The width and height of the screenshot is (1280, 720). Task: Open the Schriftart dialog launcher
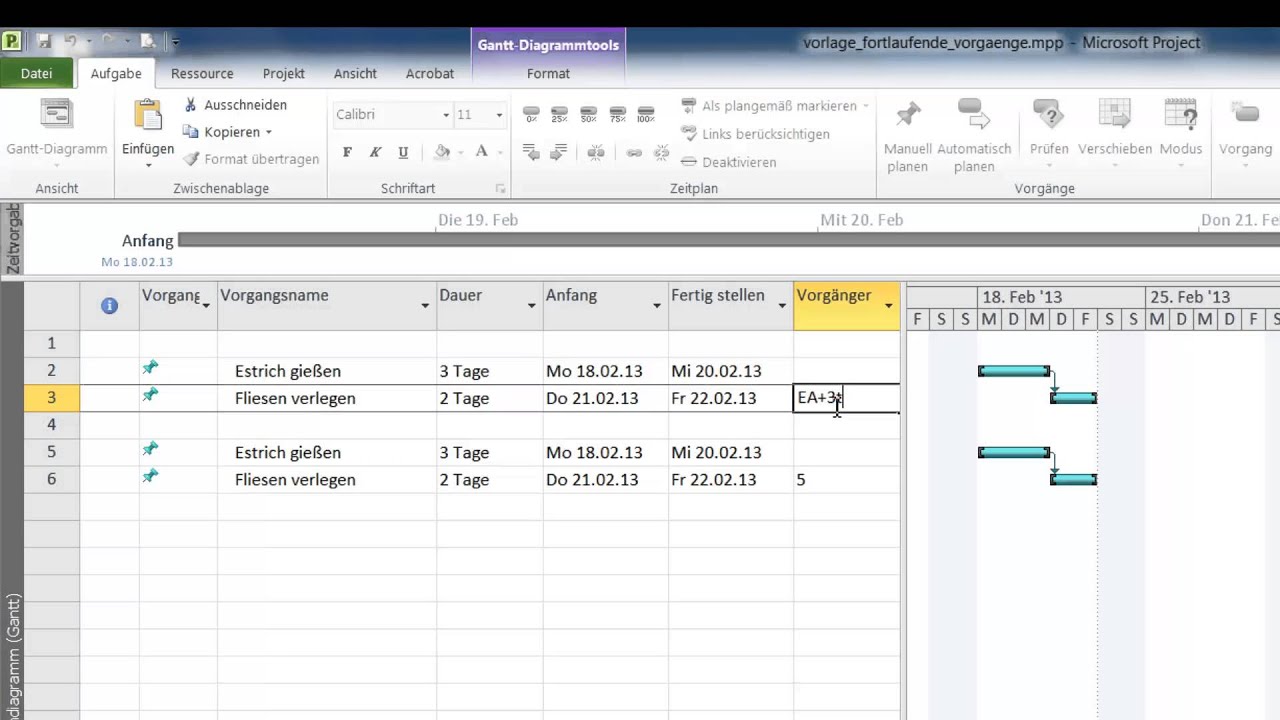tap(500, 189)
